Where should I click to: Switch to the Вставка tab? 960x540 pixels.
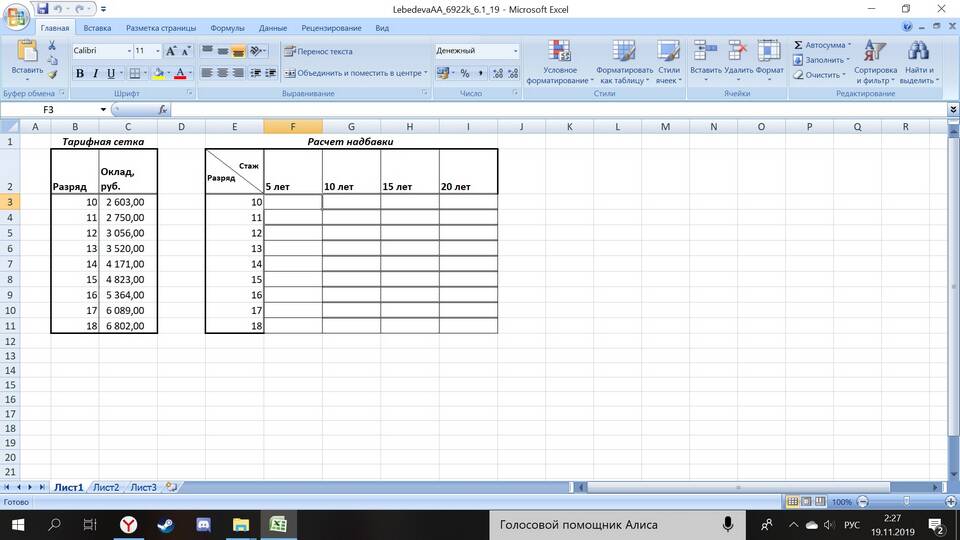(x=97, y=28)
